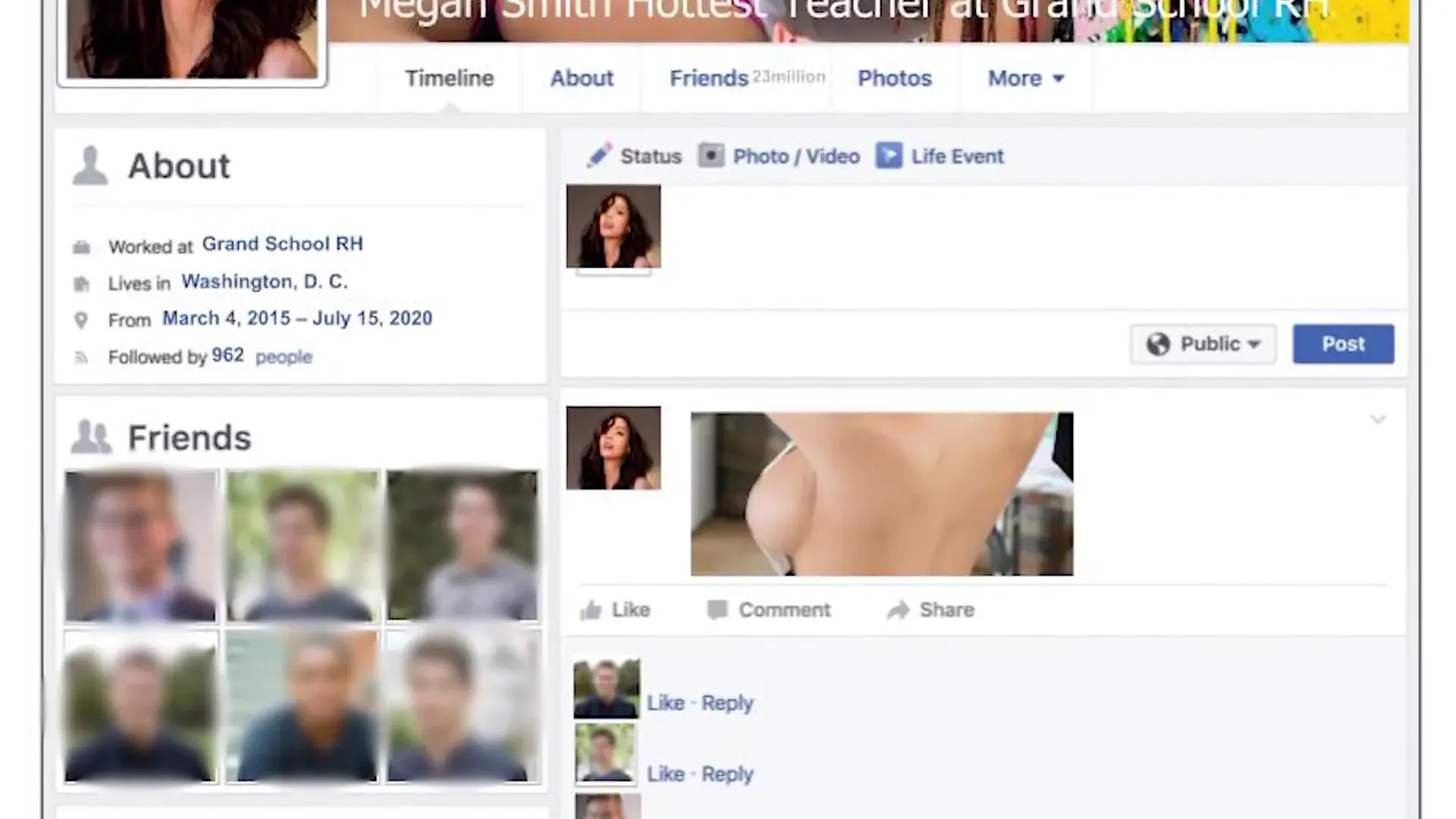
Task: Click the Status pencil icon
Action: click(599, 155)
